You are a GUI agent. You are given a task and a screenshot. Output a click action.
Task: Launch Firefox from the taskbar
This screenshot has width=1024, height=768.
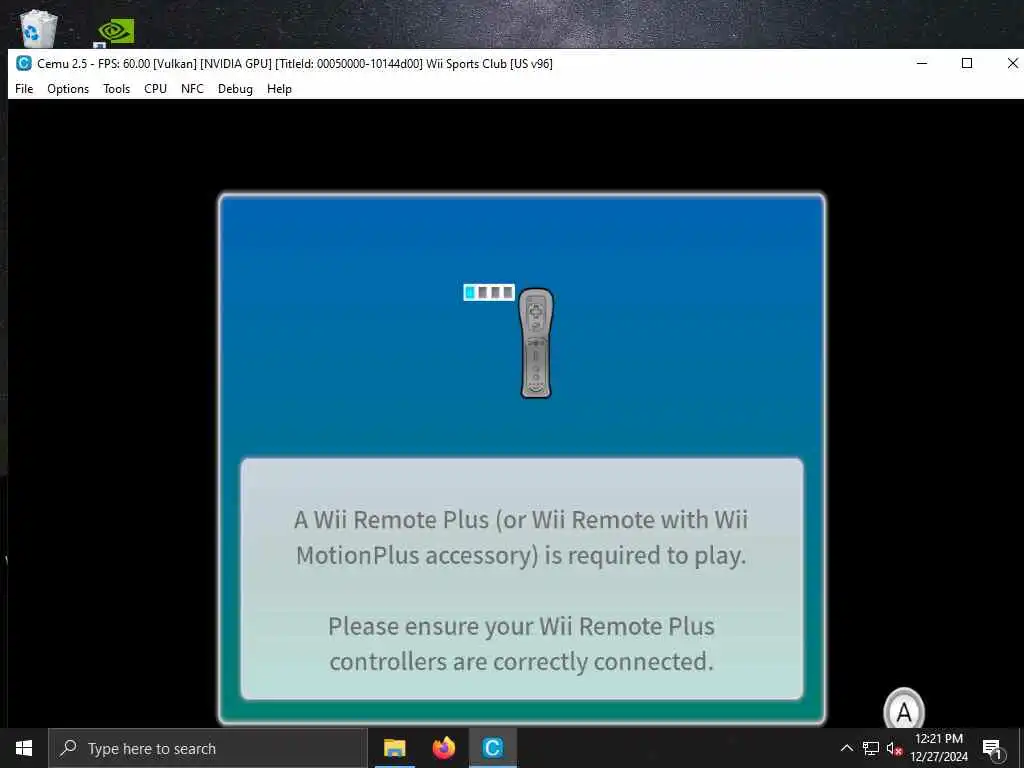443,748
